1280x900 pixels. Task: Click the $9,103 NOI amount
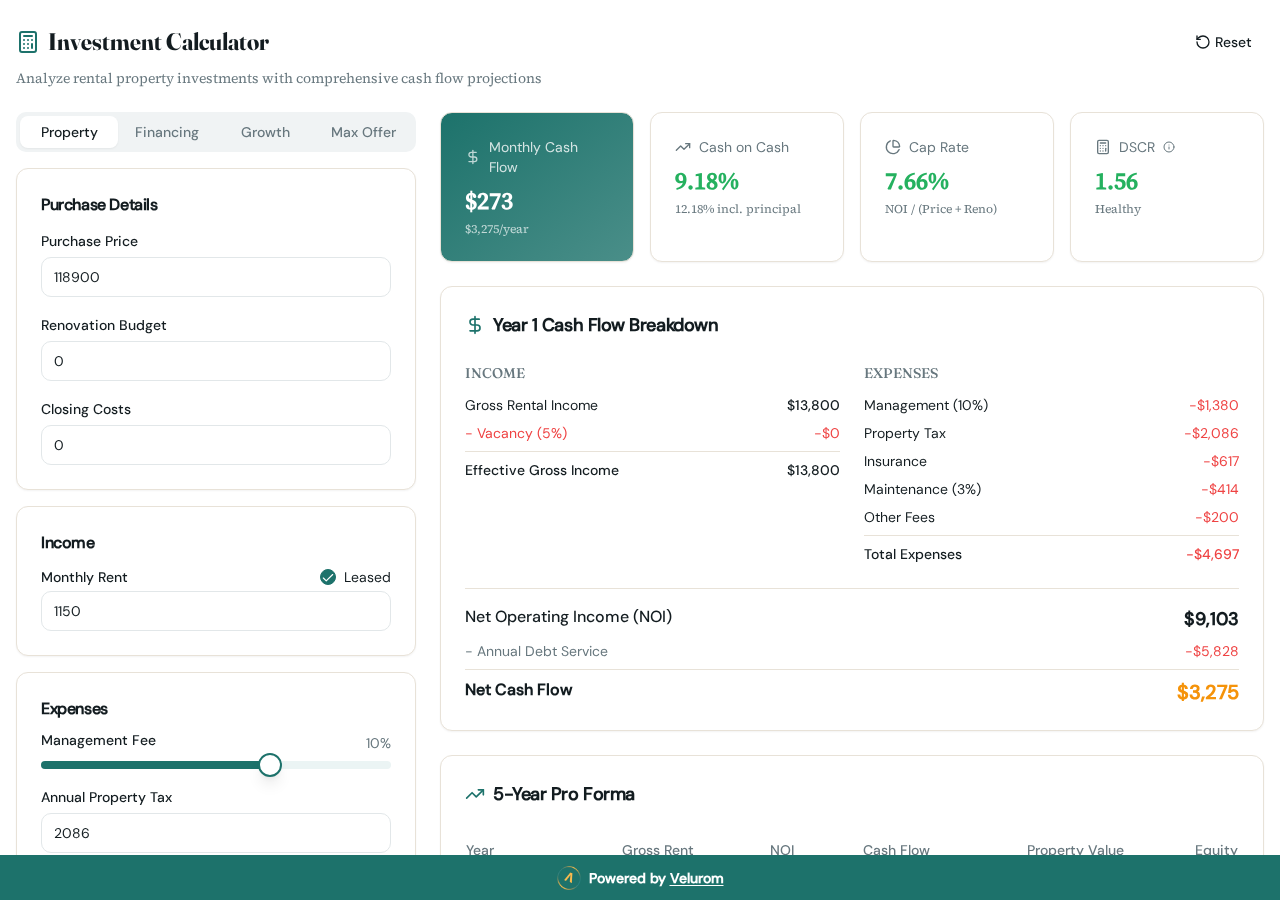1211,619
